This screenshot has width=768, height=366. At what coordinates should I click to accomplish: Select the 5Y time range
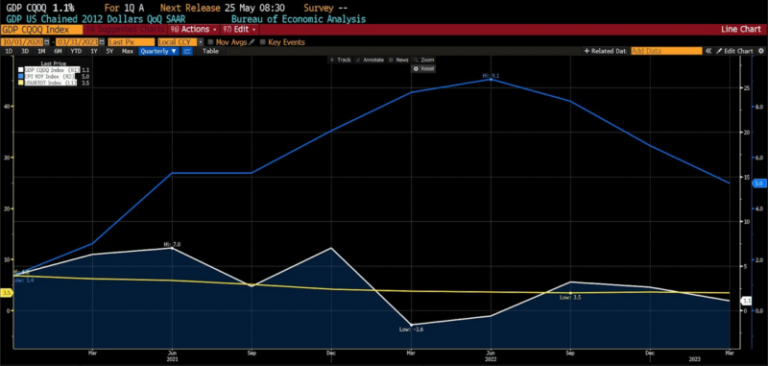pyautogui.click(x=110, y=51)
